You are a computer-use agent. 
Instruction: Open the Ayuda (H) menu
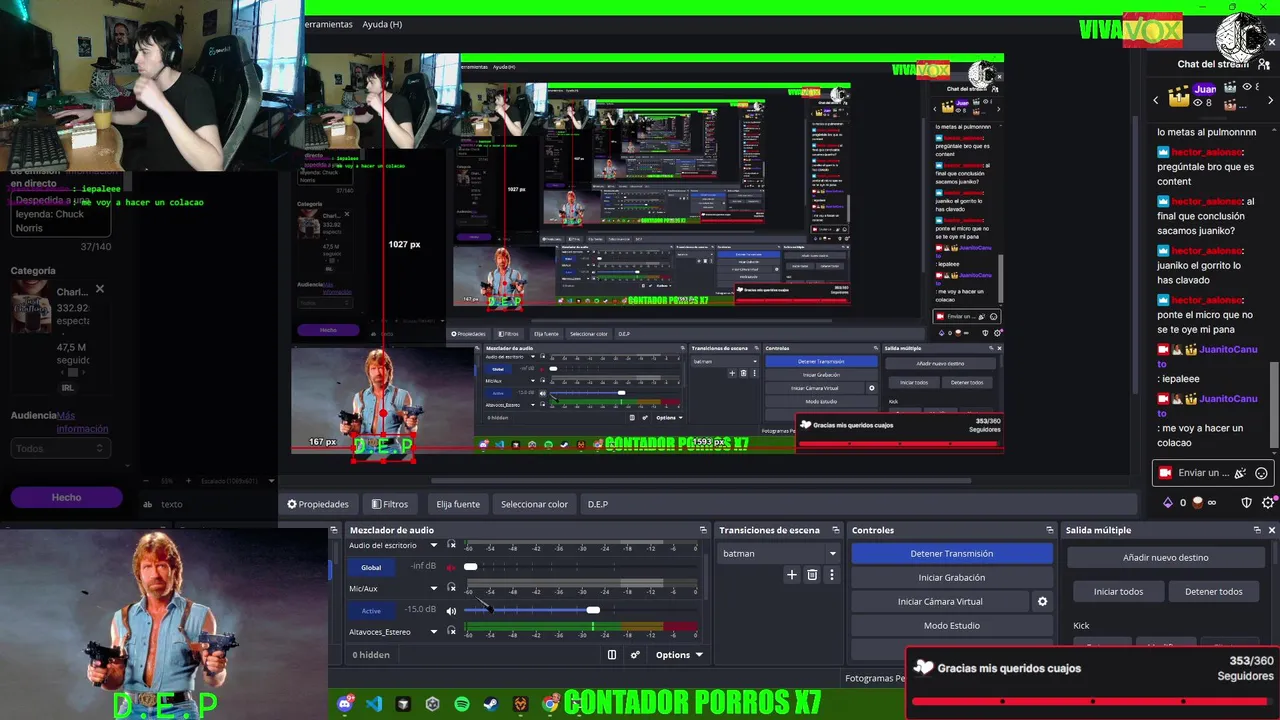click(x=382, y=24)
